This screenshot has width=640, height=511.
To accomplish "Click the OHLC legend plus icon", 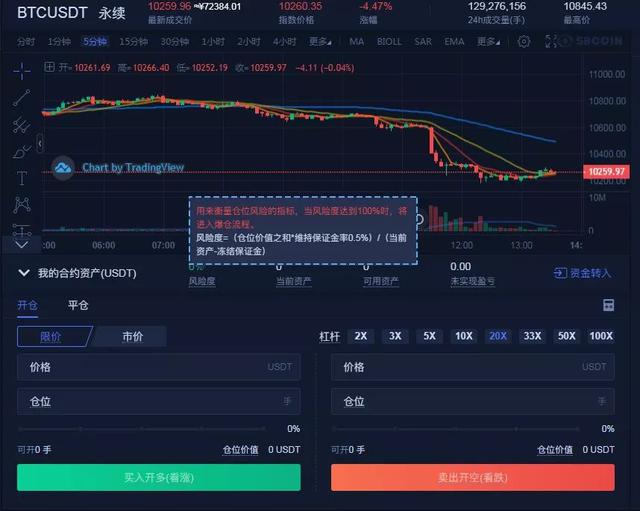I will point(49,67).
